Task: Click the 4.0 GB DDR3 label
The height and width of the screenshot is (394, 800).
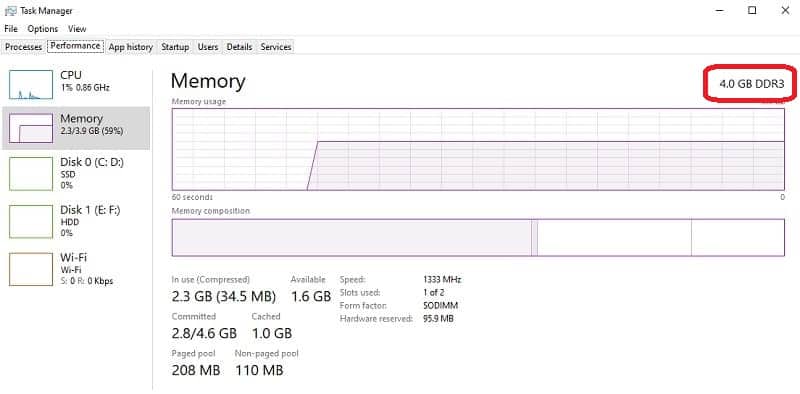Action: [x=751, y=84]
